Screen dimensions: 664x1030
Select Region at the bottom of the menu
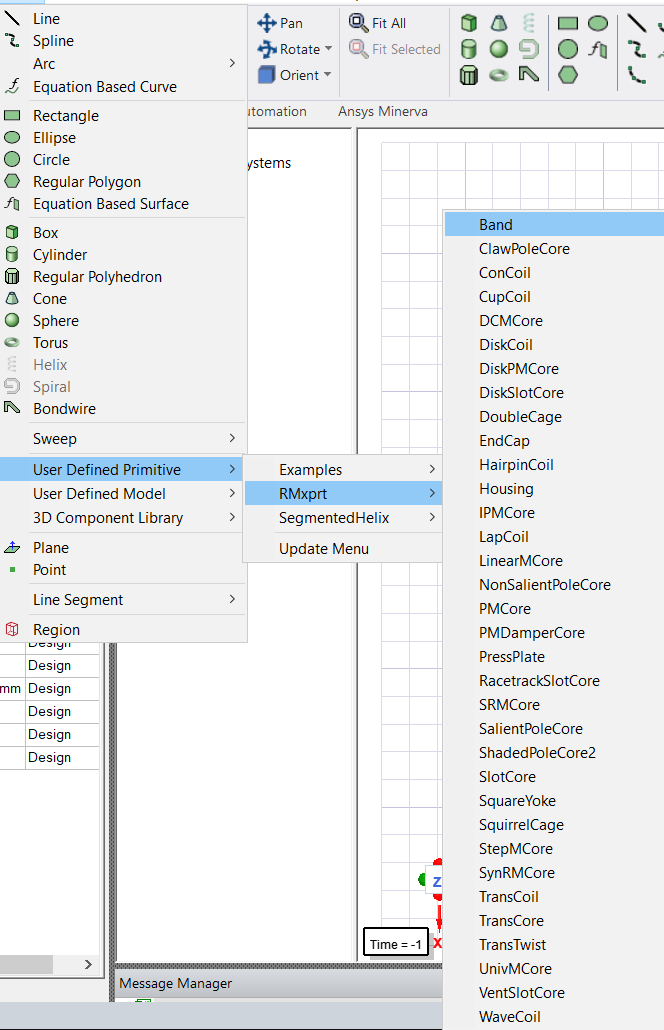pyautogui.click(x=56, y=630)
